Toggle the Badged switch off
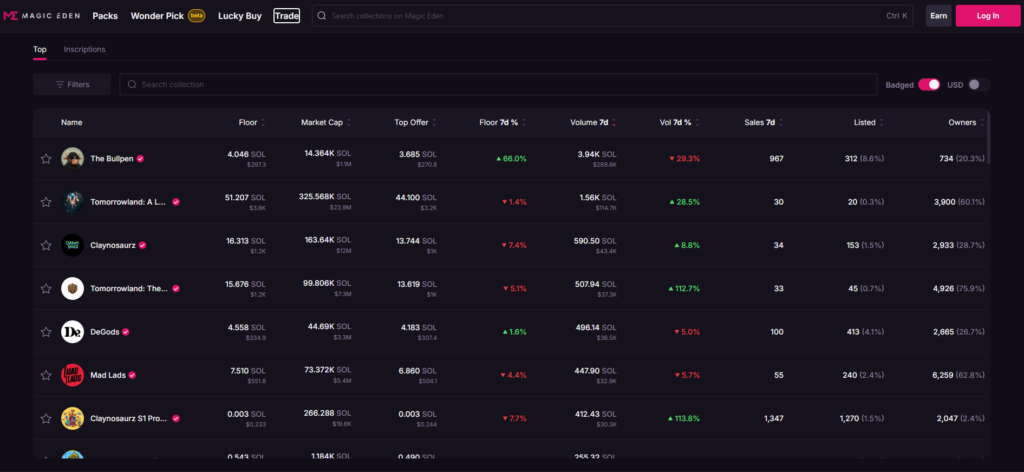The height and width of the screenshot is (472, 1024). click(x=929, y=85)
